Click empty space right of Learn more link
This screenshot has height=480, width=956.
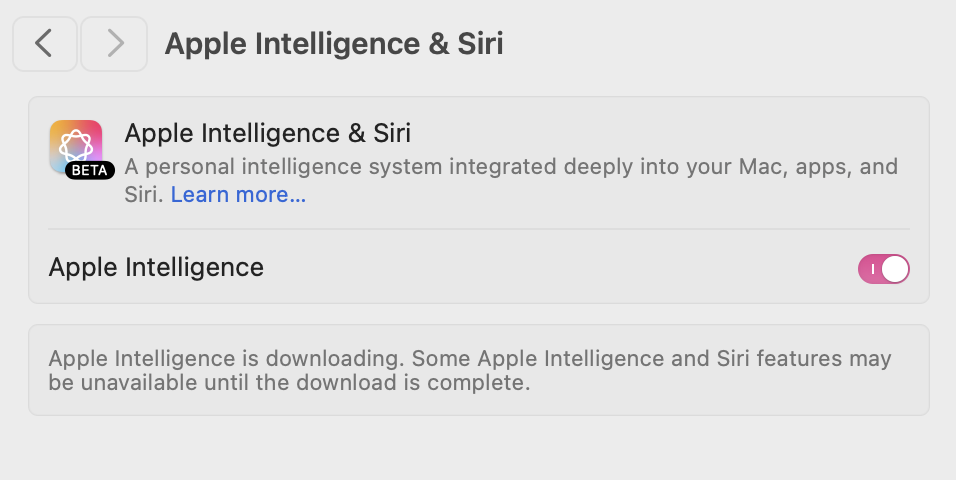pos(600,196)
